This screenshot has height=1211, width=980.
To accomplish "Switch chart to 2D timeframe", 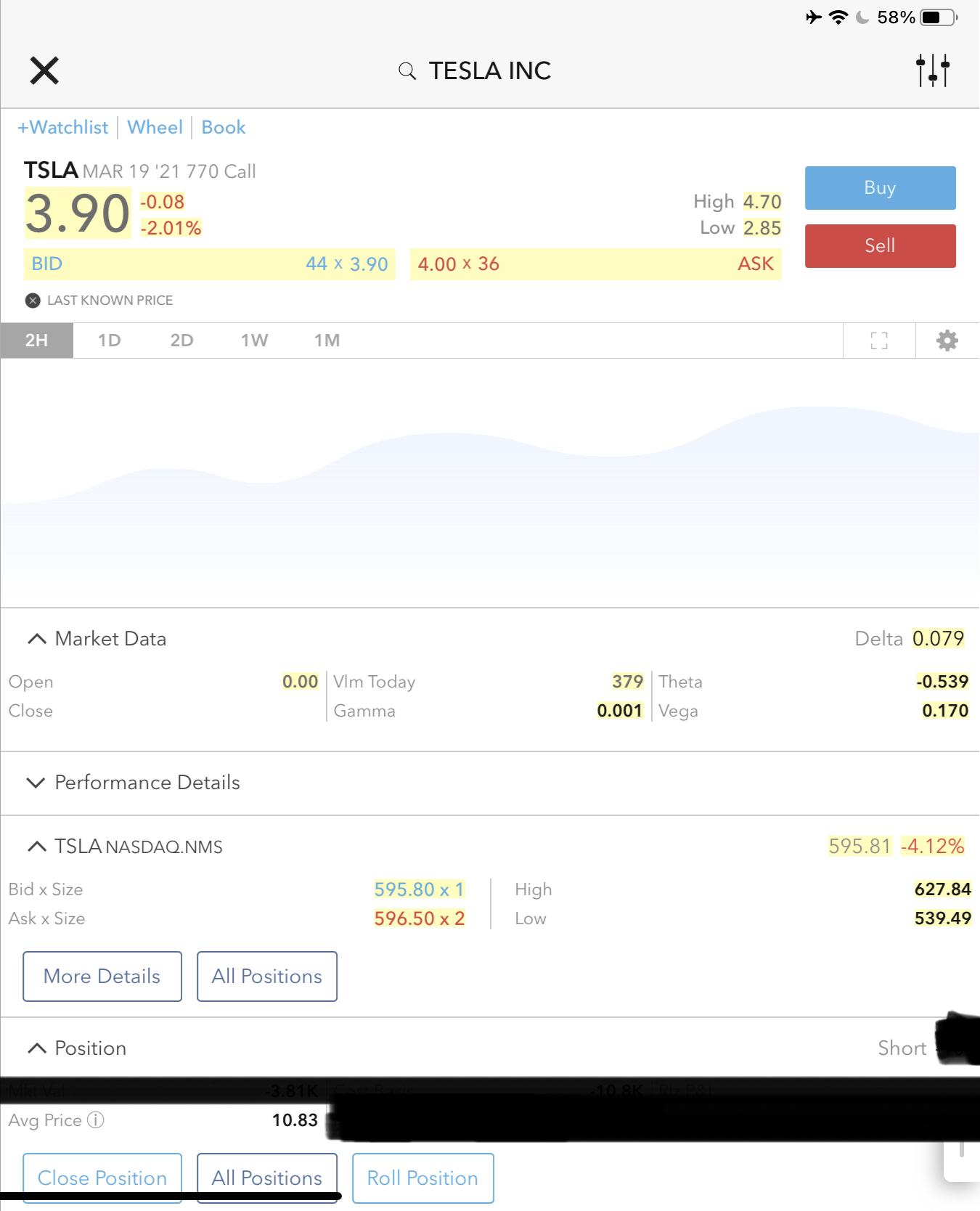I will 181,341.
